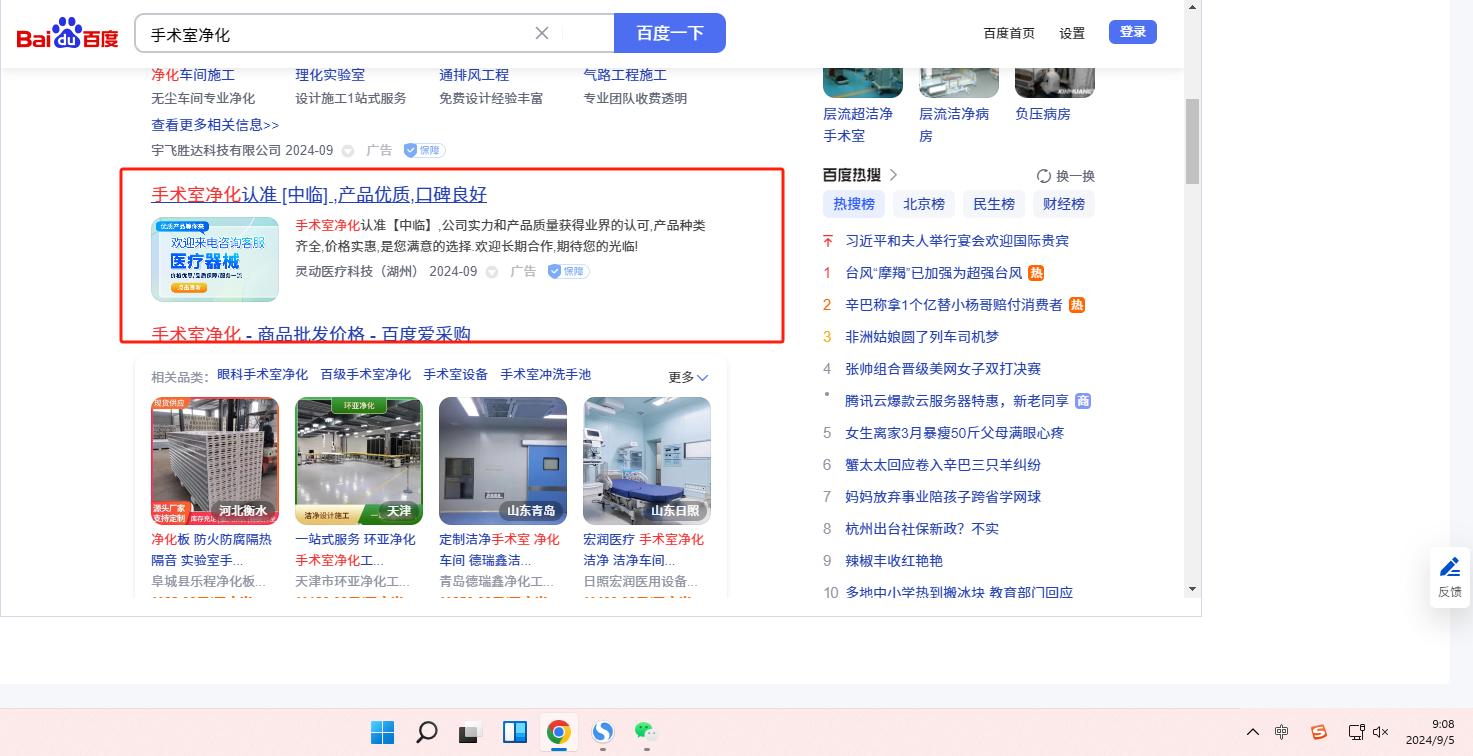
Task: Click Sogou input tray icon
Action: [1319, 732]
